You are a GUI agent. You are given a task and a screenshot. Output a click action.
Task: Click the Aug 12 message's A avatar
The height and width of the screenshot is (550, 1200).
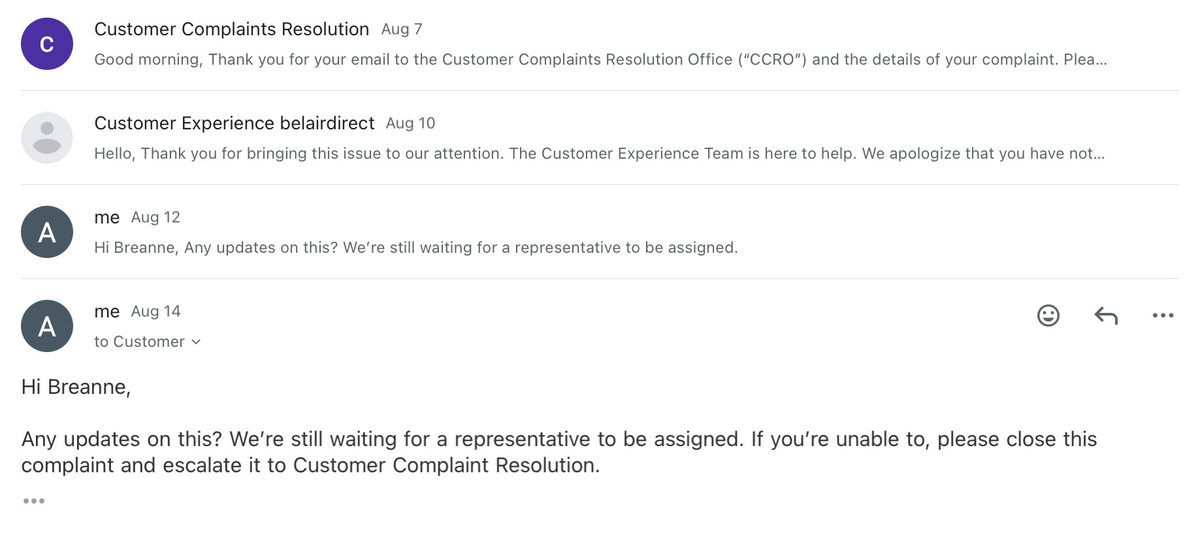[x=47, y=232]
